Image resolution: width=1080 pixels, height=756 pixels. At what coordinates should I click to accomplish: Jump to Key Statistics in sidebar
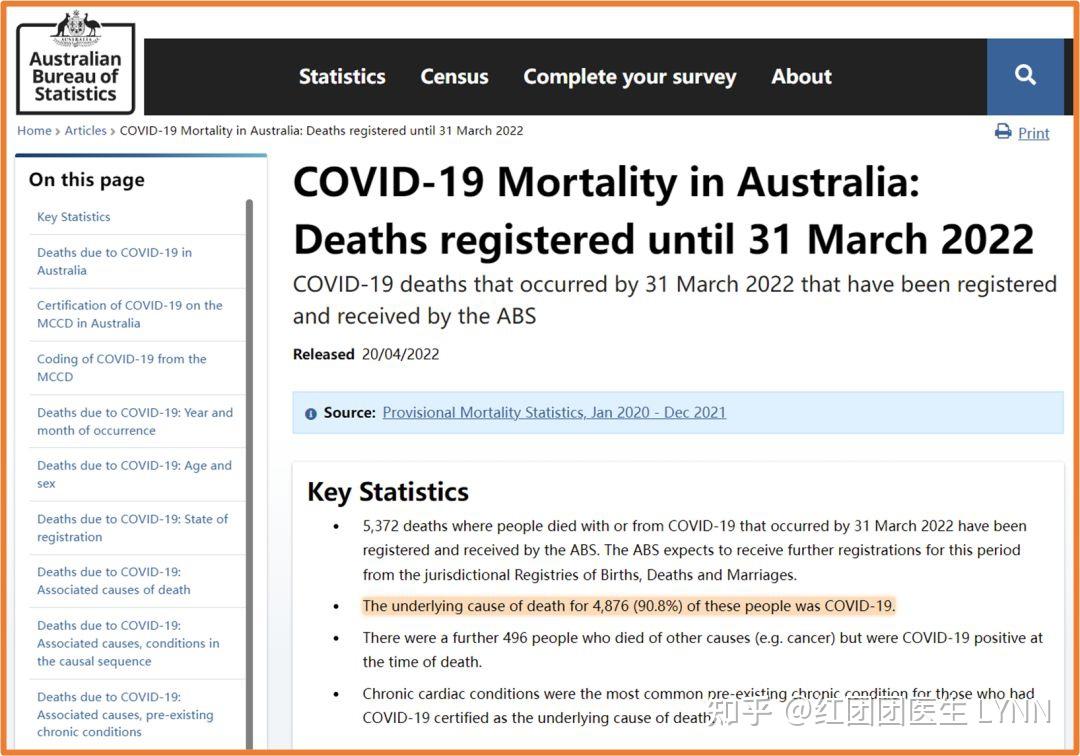pos(74,217)
